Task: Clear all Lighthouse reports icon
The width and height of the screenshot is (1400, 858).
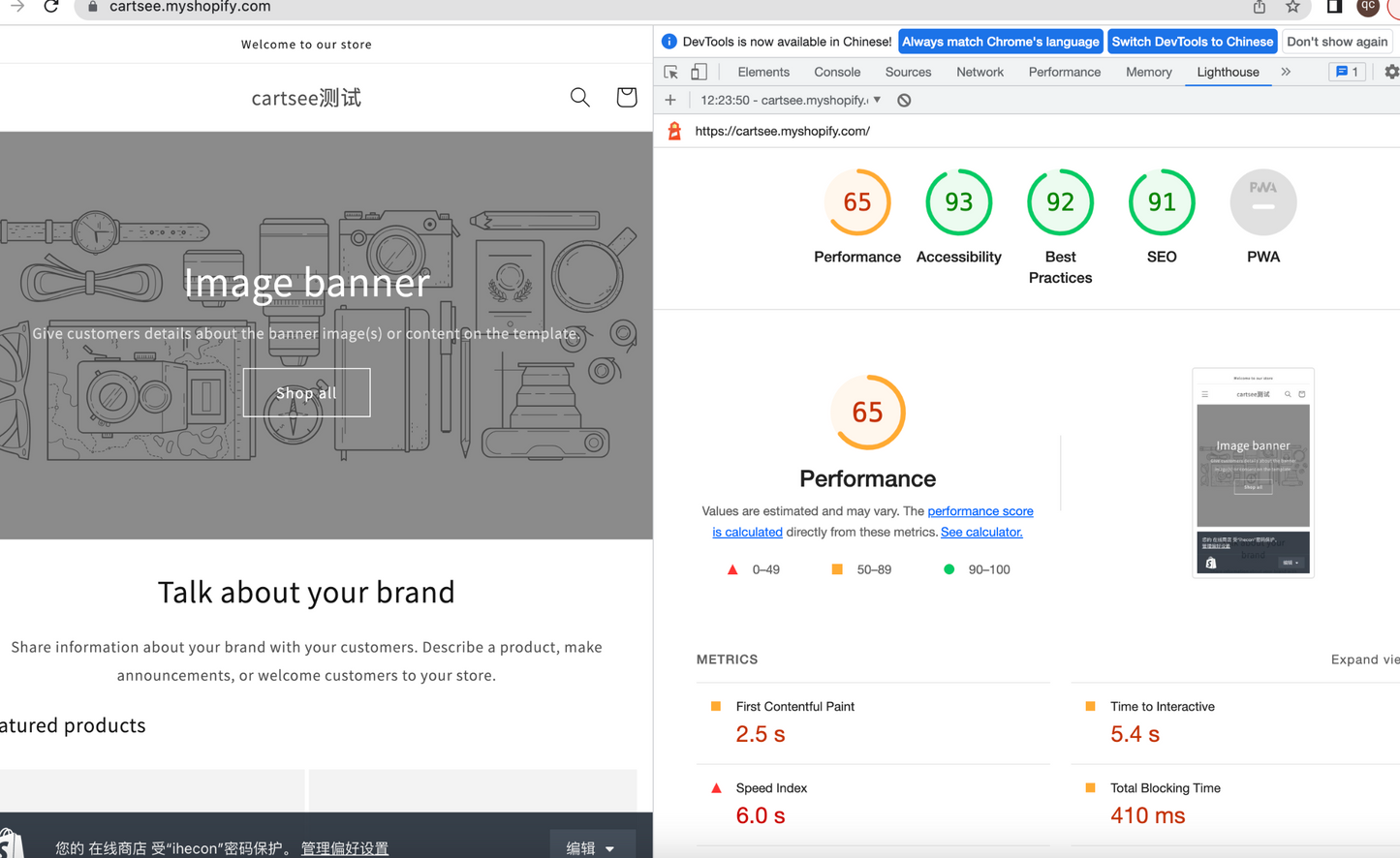Action: 904,100
